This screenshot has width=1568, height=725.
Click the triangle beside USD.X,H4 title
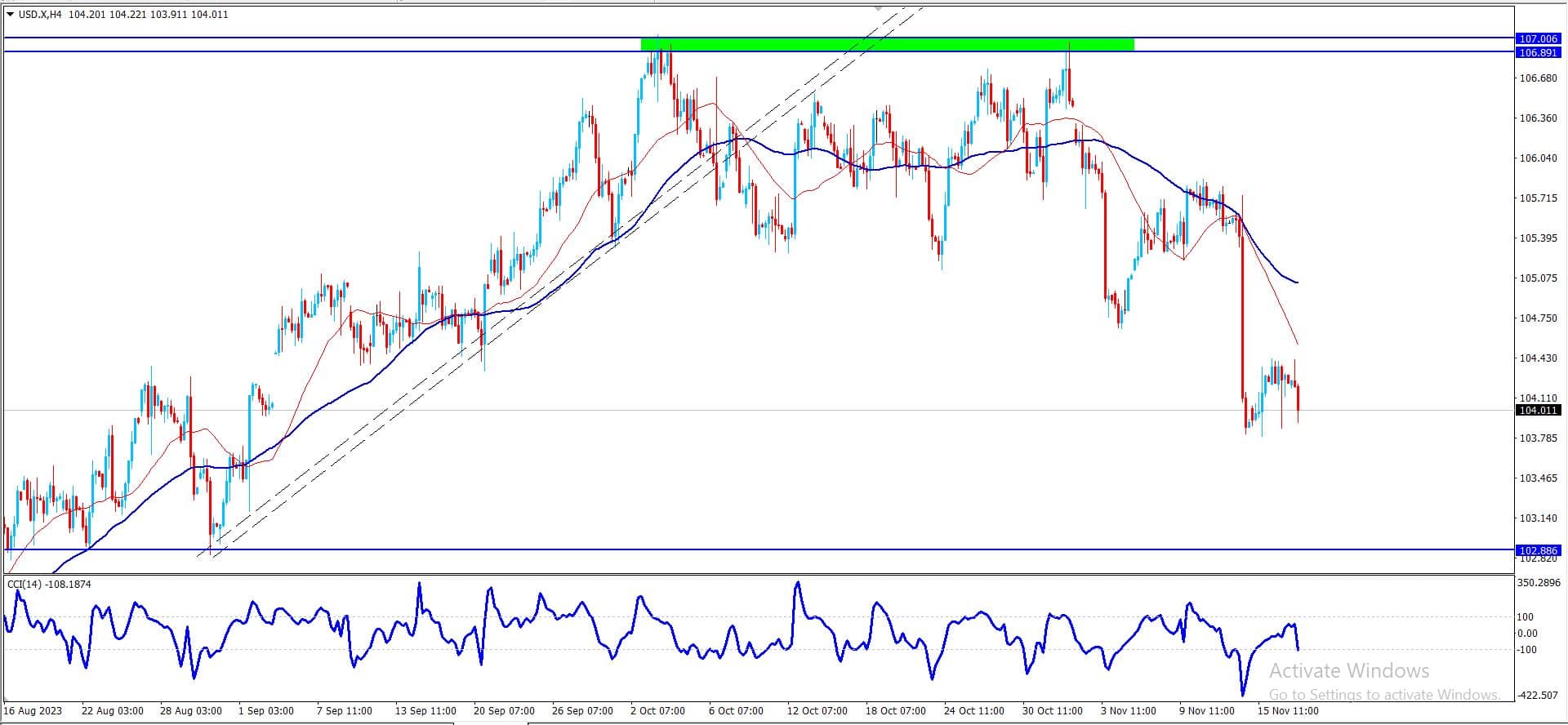(x=10, y=14)
